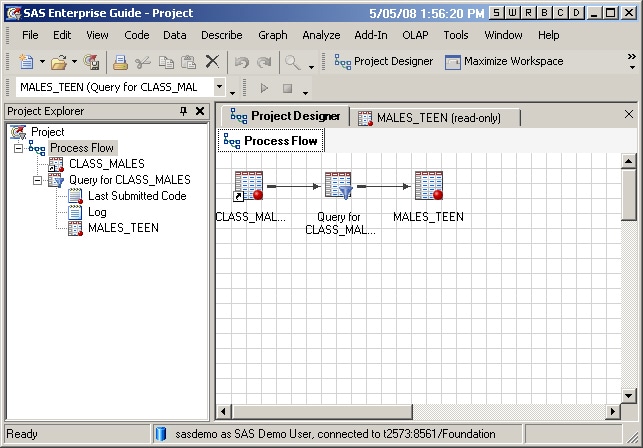The height and width of the screenshot is (448, 643).
Task: Pin the Project Explorer panel
Action: (183, 111)
